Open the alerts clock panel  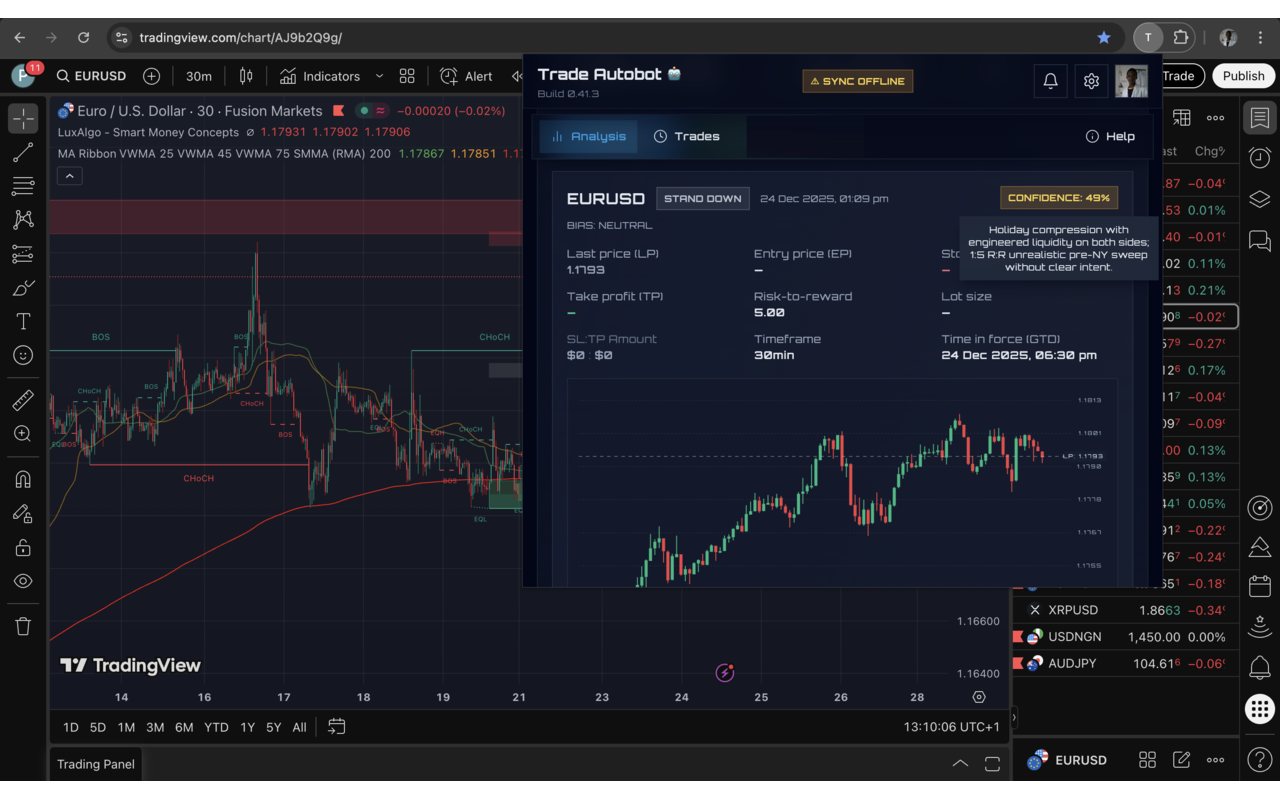click(1260, 158)
